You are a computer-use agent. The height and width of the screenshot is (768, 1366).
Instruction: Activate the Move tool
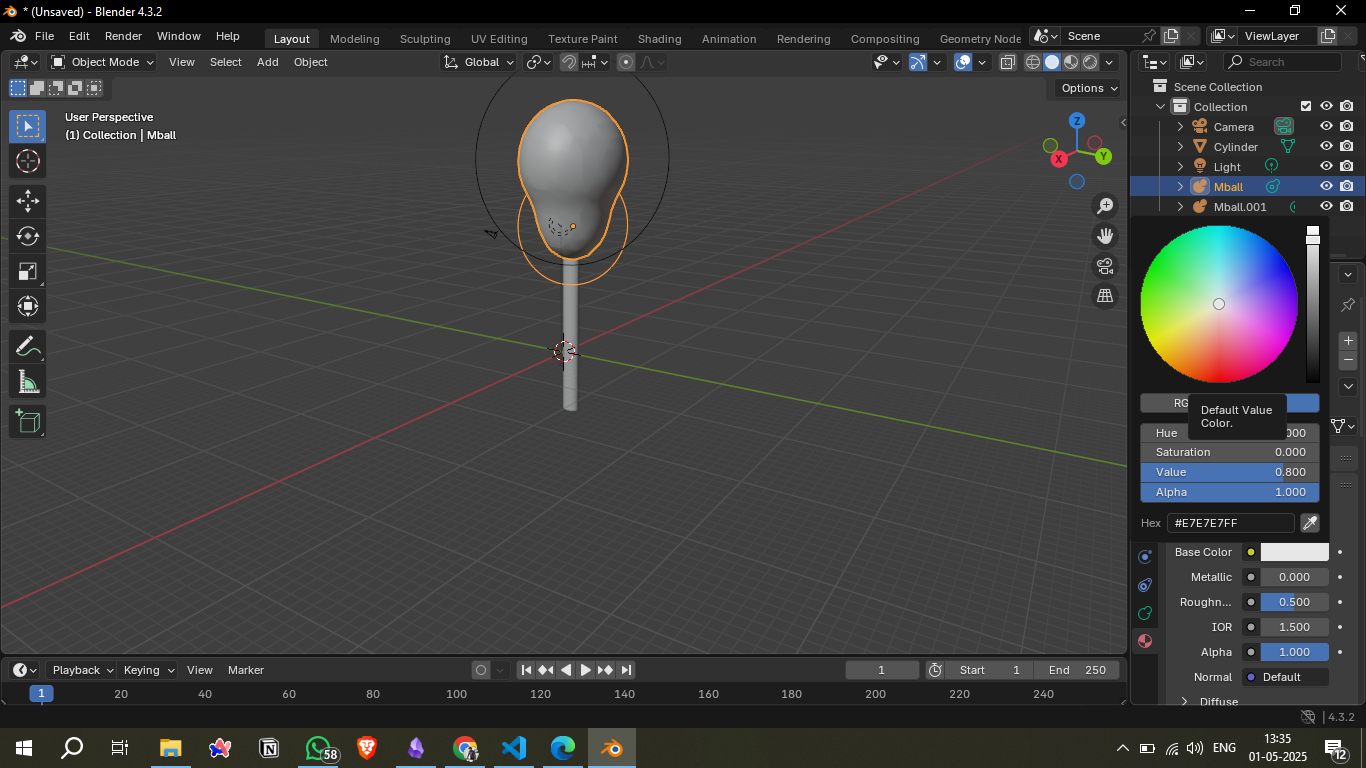[28, 201]
